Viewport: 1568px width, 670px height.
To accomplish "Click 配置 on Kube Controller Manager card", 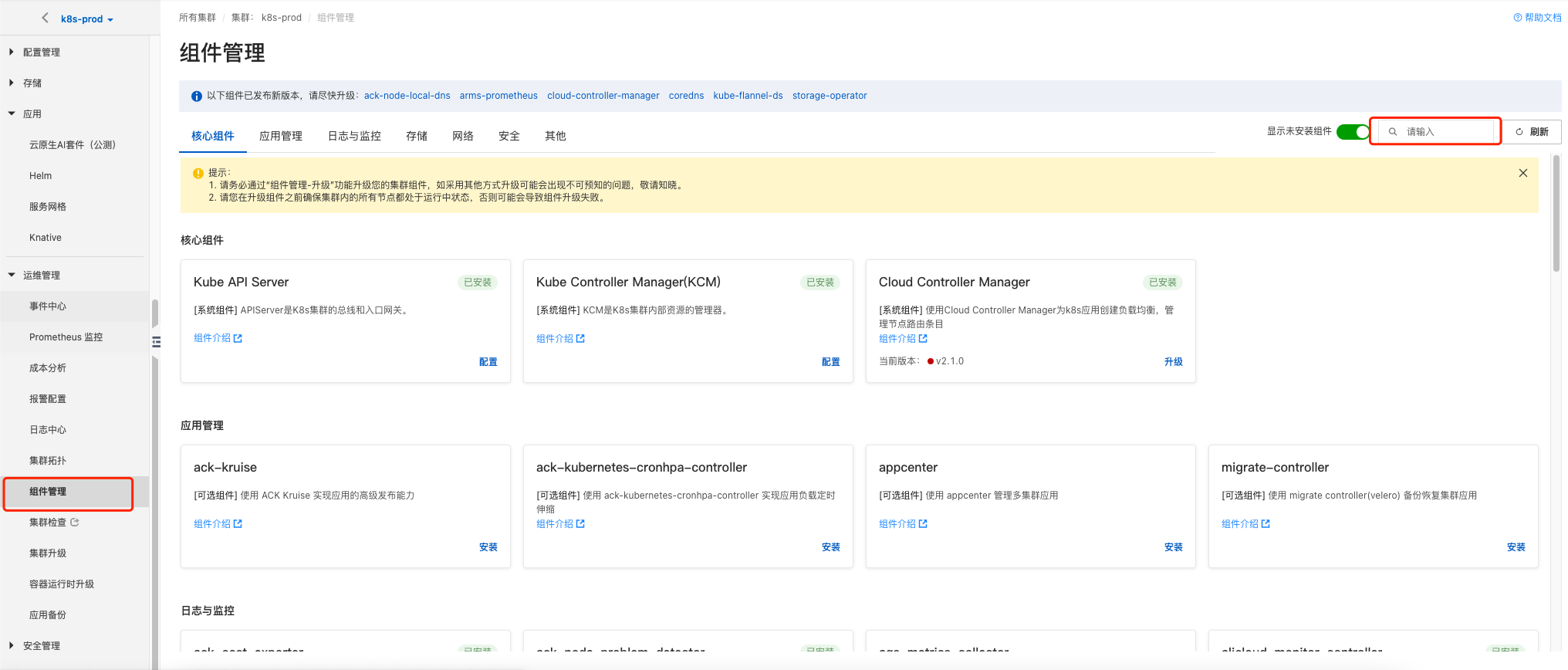I will tap(831, 361).
